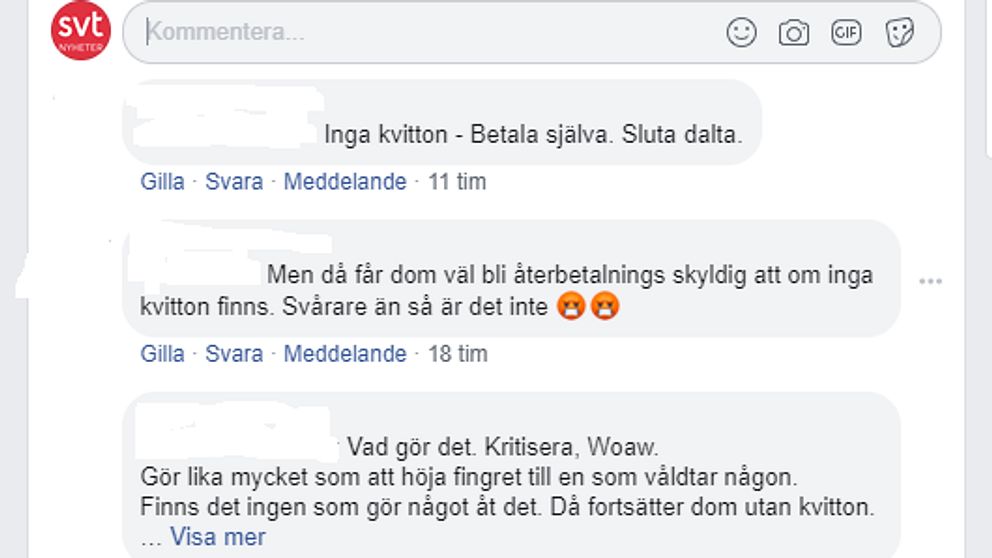The height and width of the screenshot is (558, 992).
Task: Click Meddelande under the 'Inga kvitton' comment
Action: coord(345,182)
